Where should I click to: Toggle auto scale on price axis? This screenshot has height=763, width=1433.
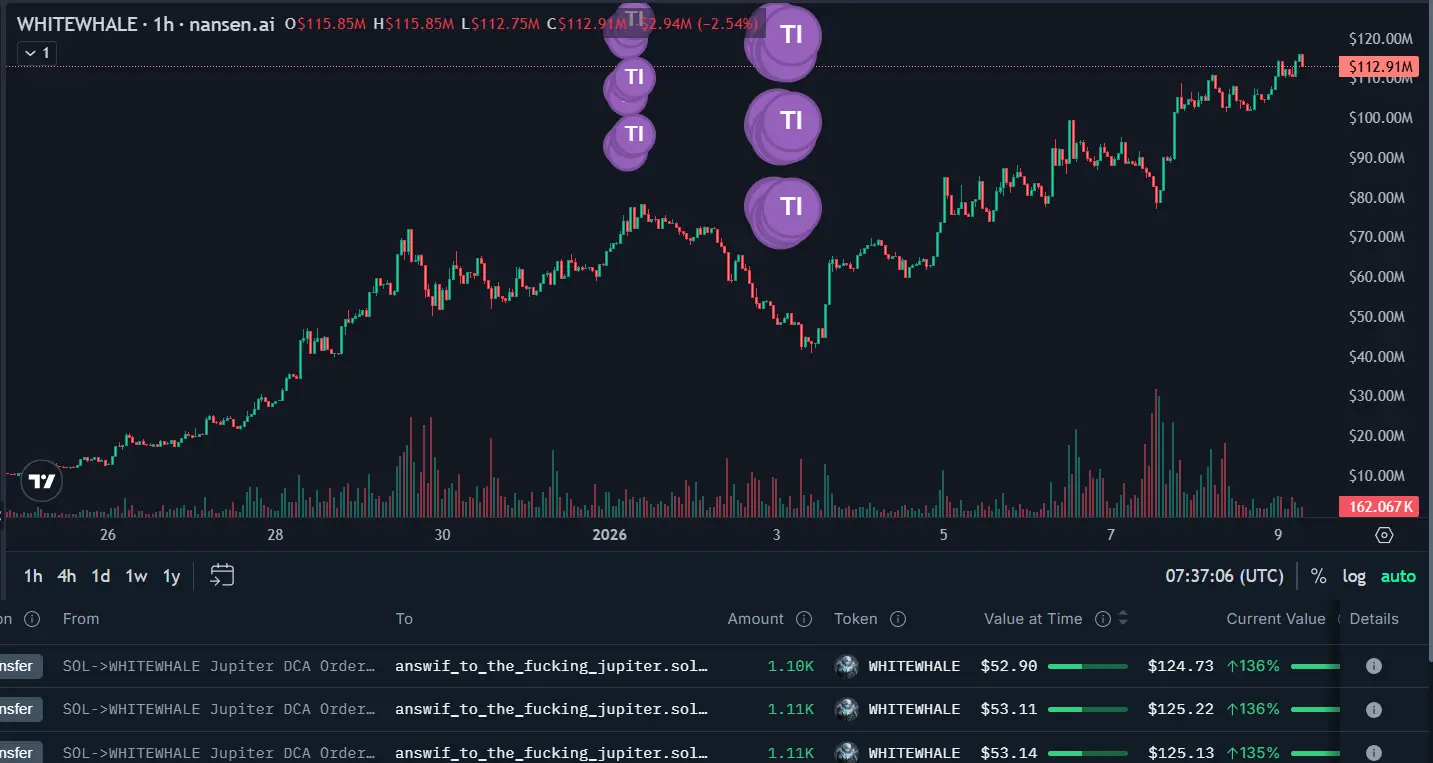point(1398,576)
